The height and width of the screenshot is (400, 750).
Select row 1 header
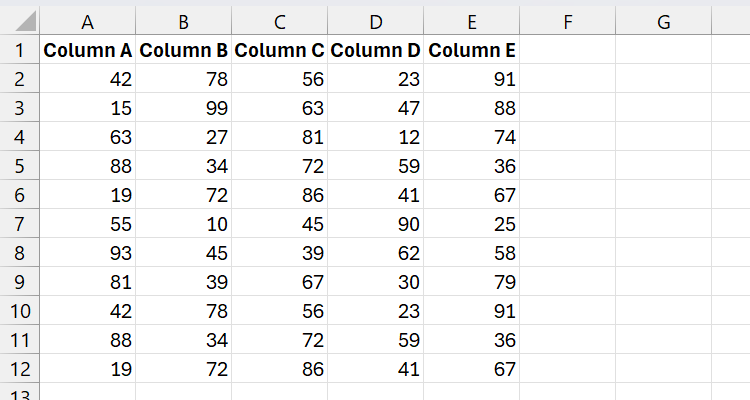tap(20, 50)
